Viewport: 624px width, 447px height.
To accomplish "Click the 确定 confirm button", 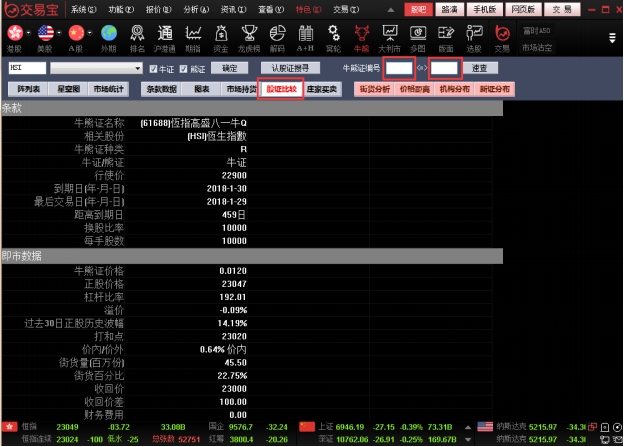I will pos(230,68).
